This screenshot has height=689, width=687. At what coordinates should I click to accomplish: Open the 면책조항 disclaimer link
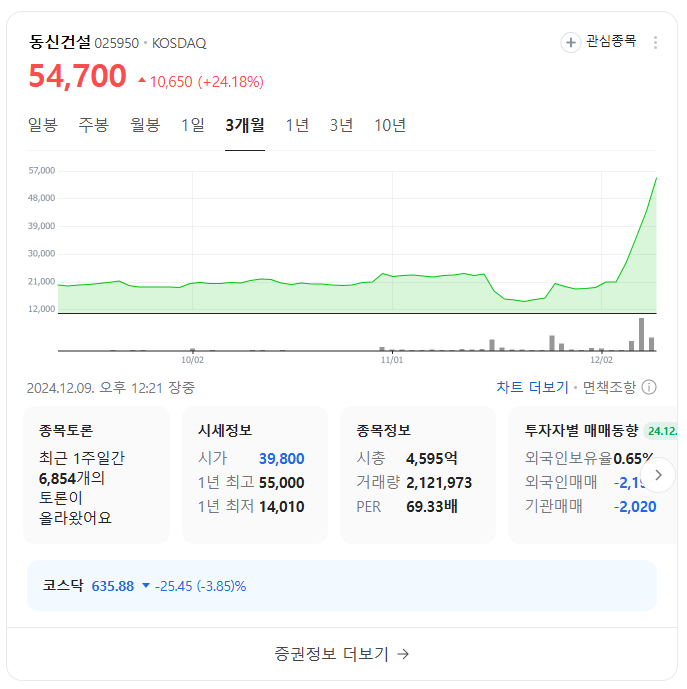point(609,387)
